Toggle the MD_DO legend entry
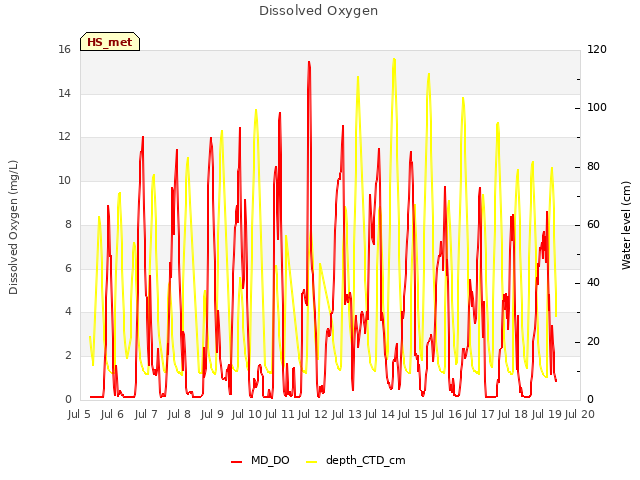 pos(260,460)
